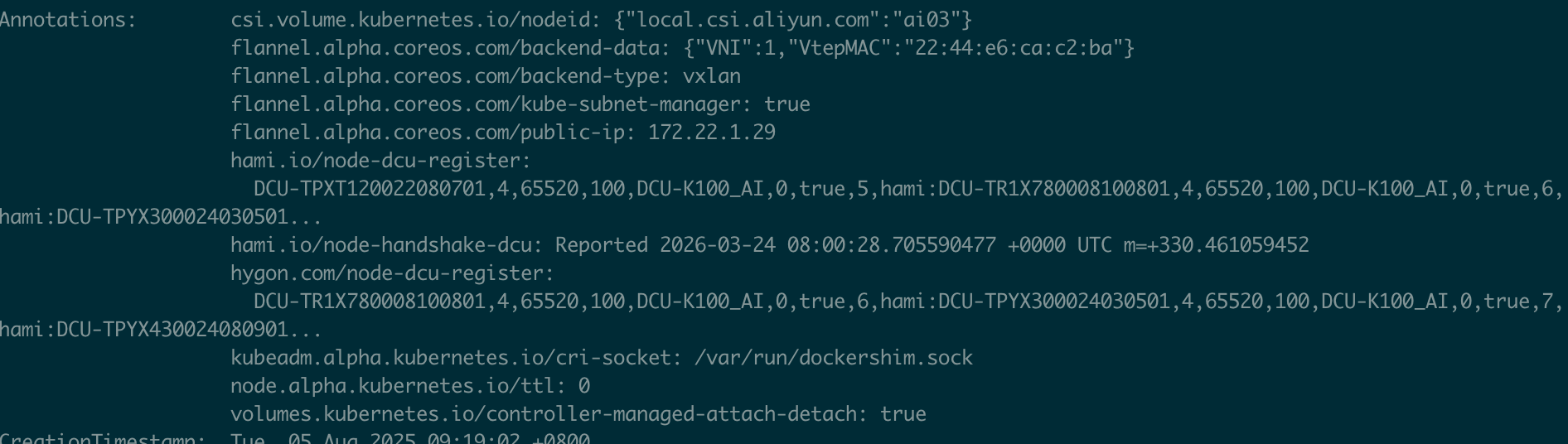Click the truncated hami:DCU-TPYX430024080901... text
The height and width of the screenshot is (444, 1568).
(x=161, y=330)
